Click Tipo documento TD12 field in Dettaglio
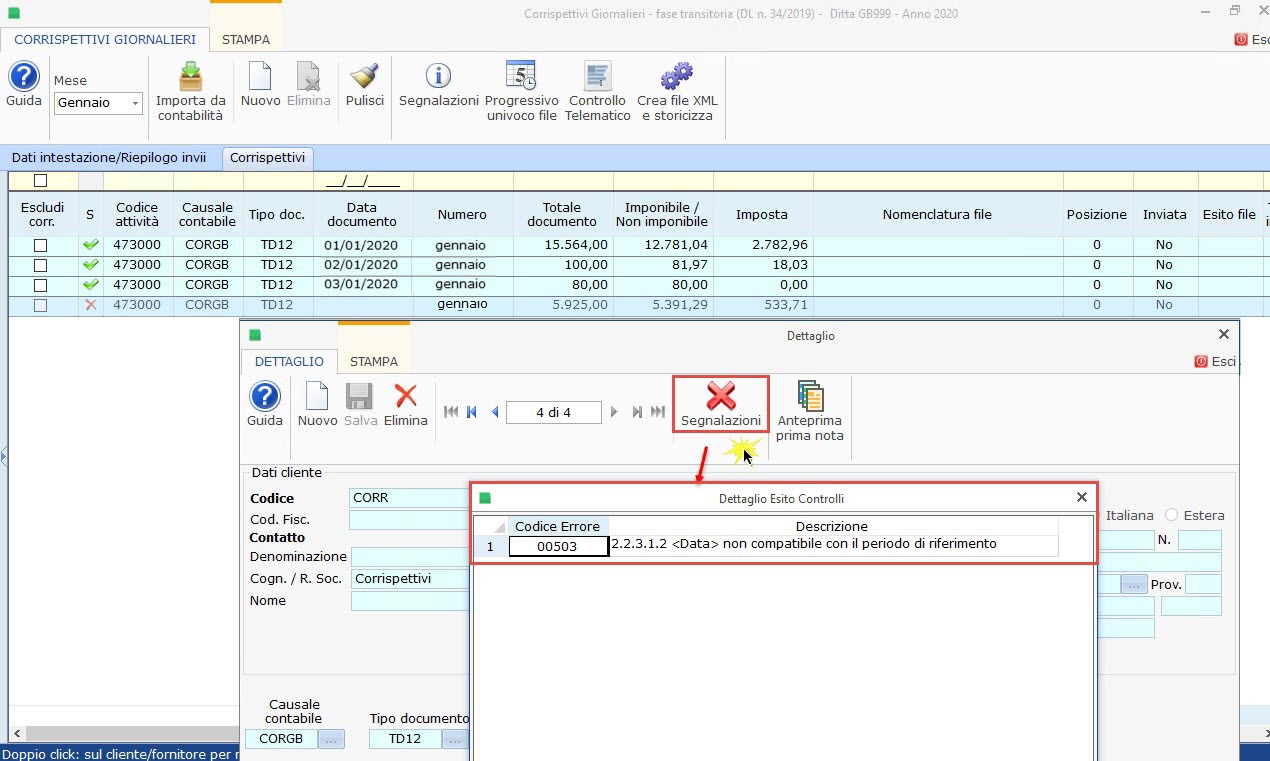The image size is (1270, 761). [x=405, y=739]
